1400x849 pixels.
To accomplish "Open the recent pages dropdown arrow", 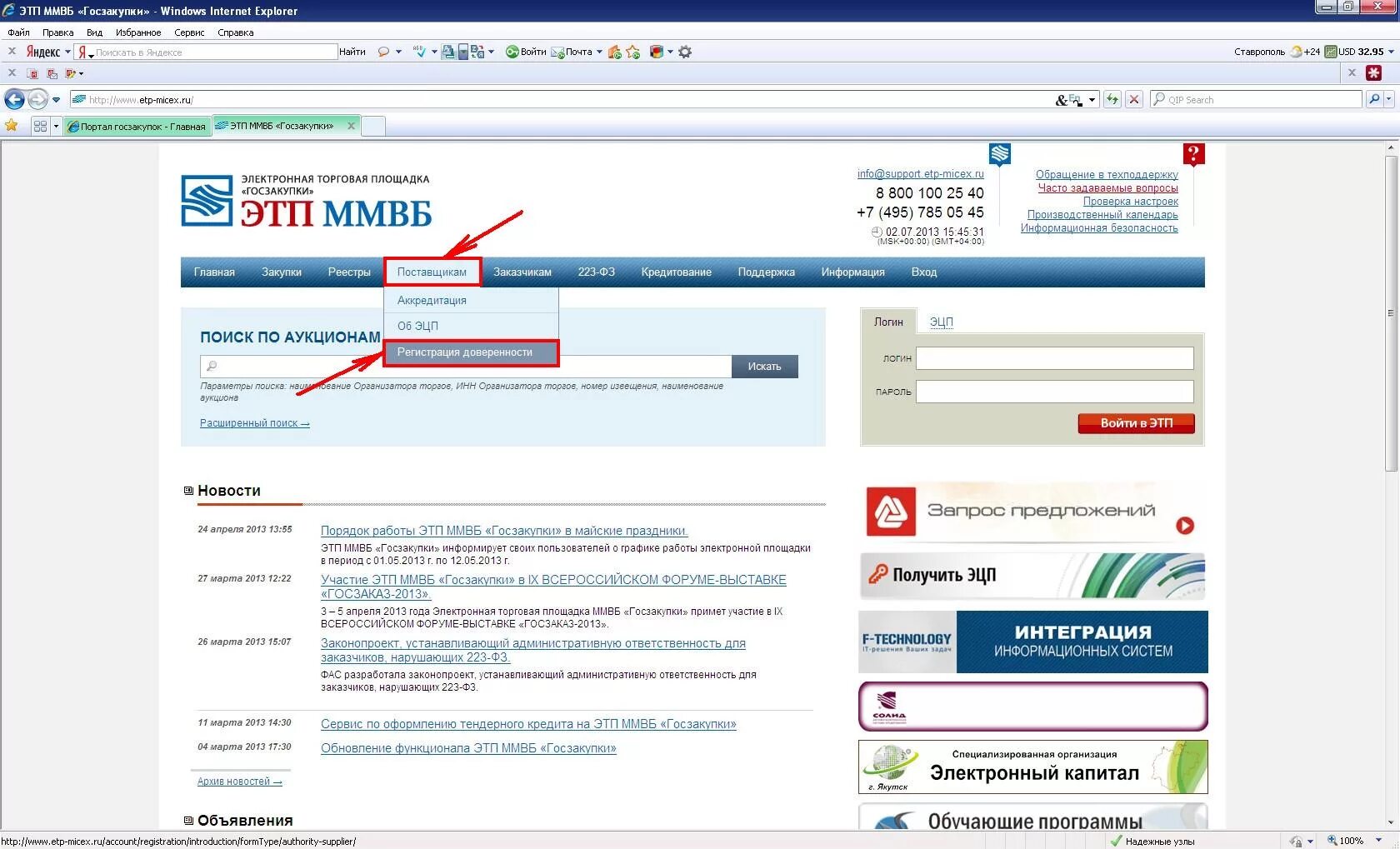I will pyautogui.click(x=56, y=100).
